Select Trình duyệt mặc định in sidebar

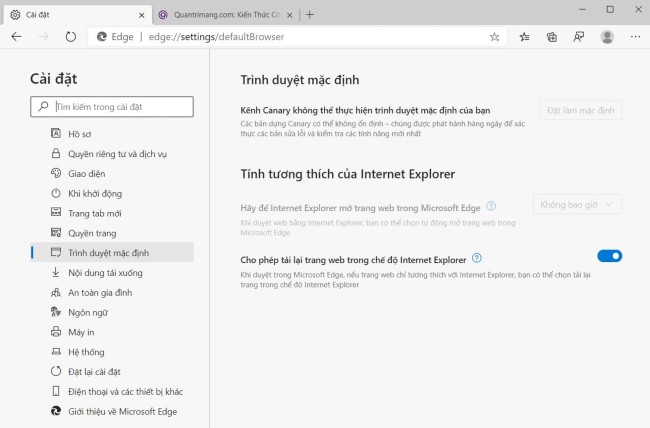112,253
